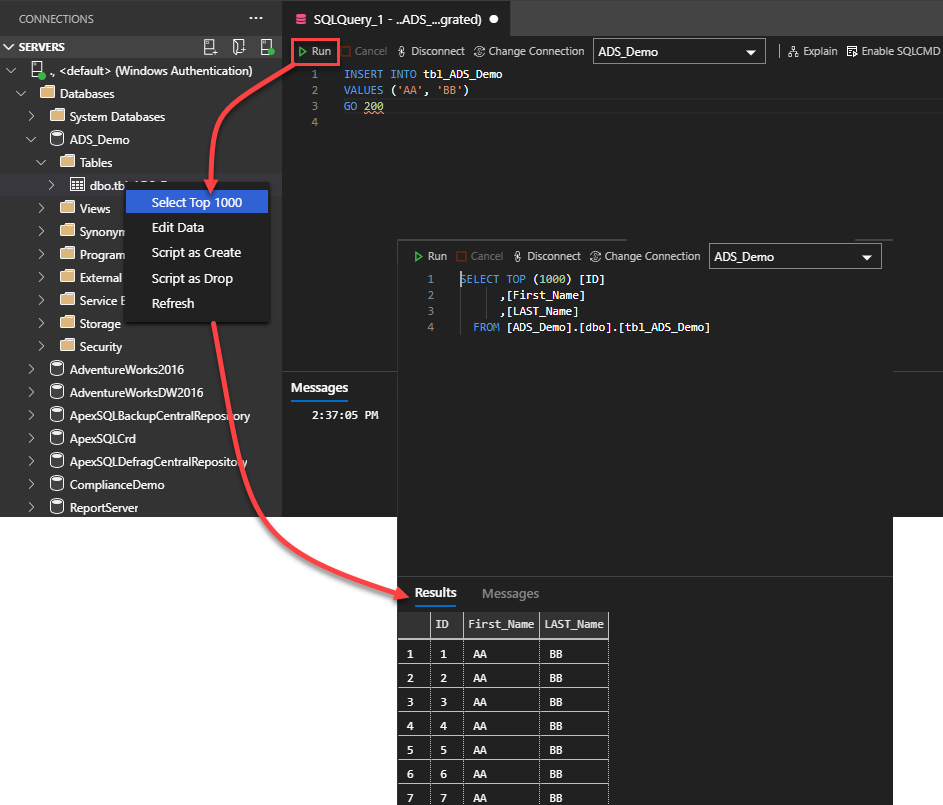Click Change Connection in the SELECT query toolbar
Image resolution: width=943 pixels, height=805 pixels.
pos(645,256)
